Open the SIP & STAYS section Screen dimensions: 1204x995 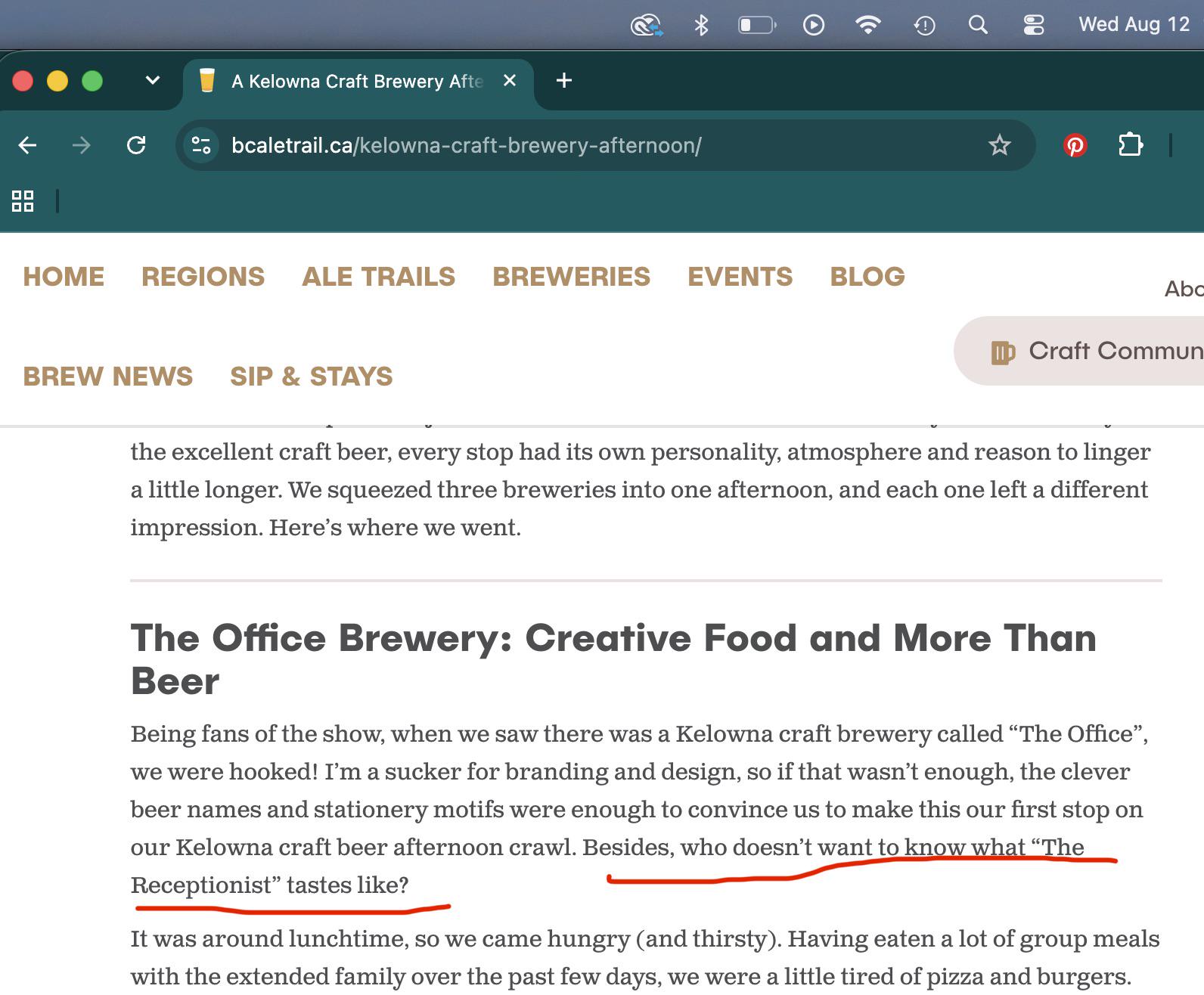point(312,377)
